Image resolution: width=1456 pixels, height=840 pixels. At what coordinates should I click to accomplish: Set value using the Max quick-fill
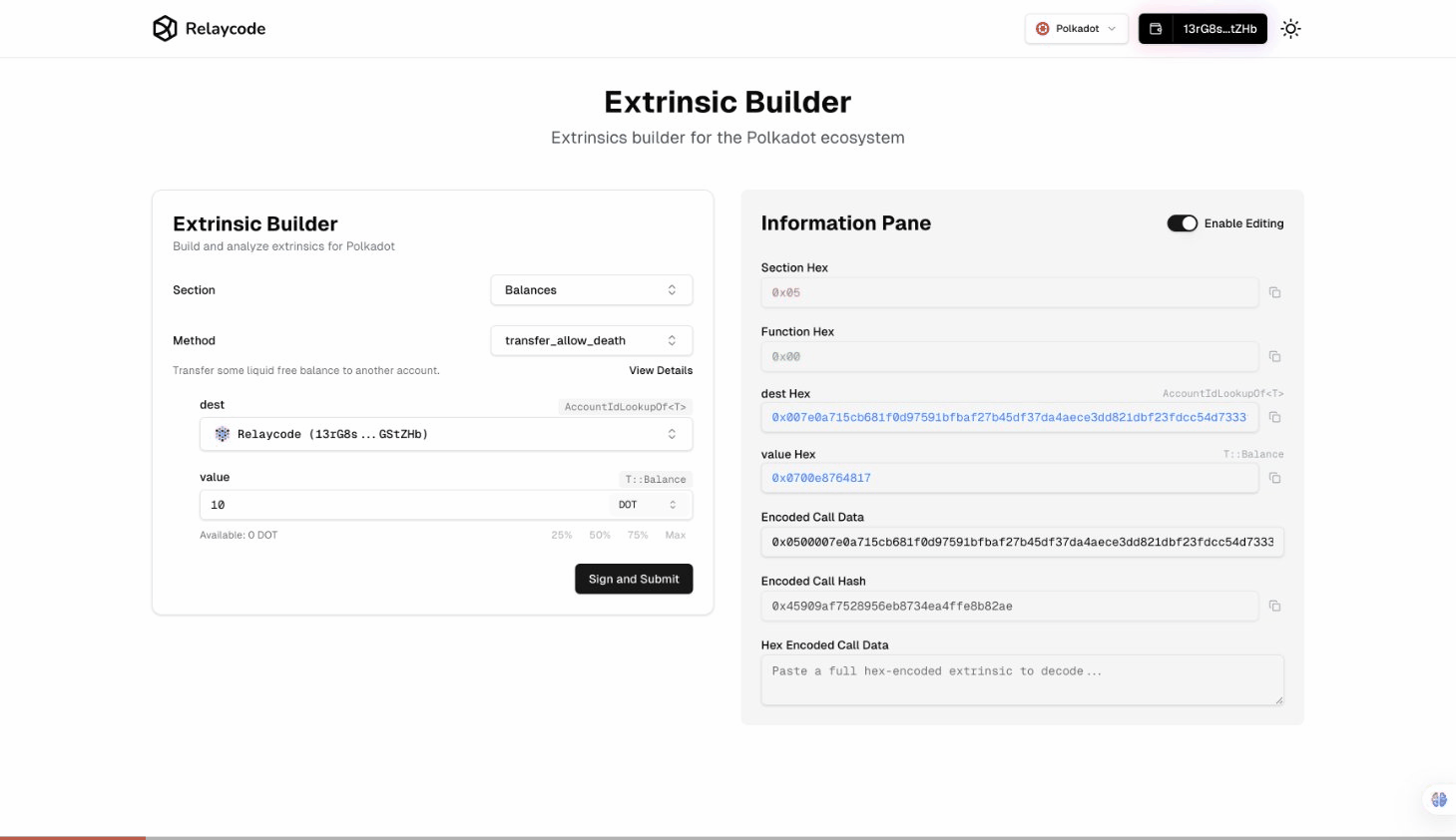[x=676, y=535]
